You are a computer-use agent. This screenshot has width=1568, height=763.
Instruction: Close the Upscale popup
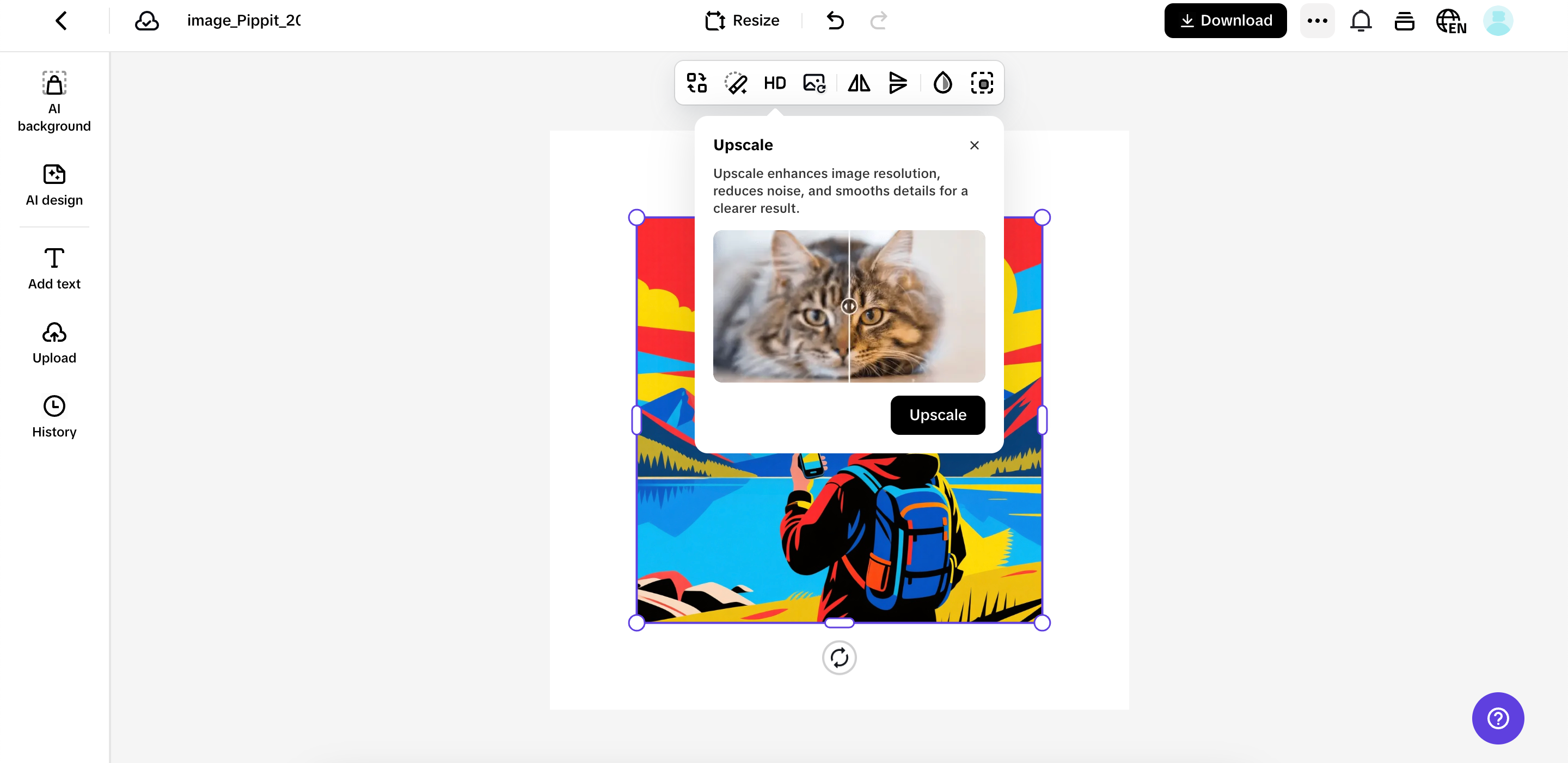point(974,145)
